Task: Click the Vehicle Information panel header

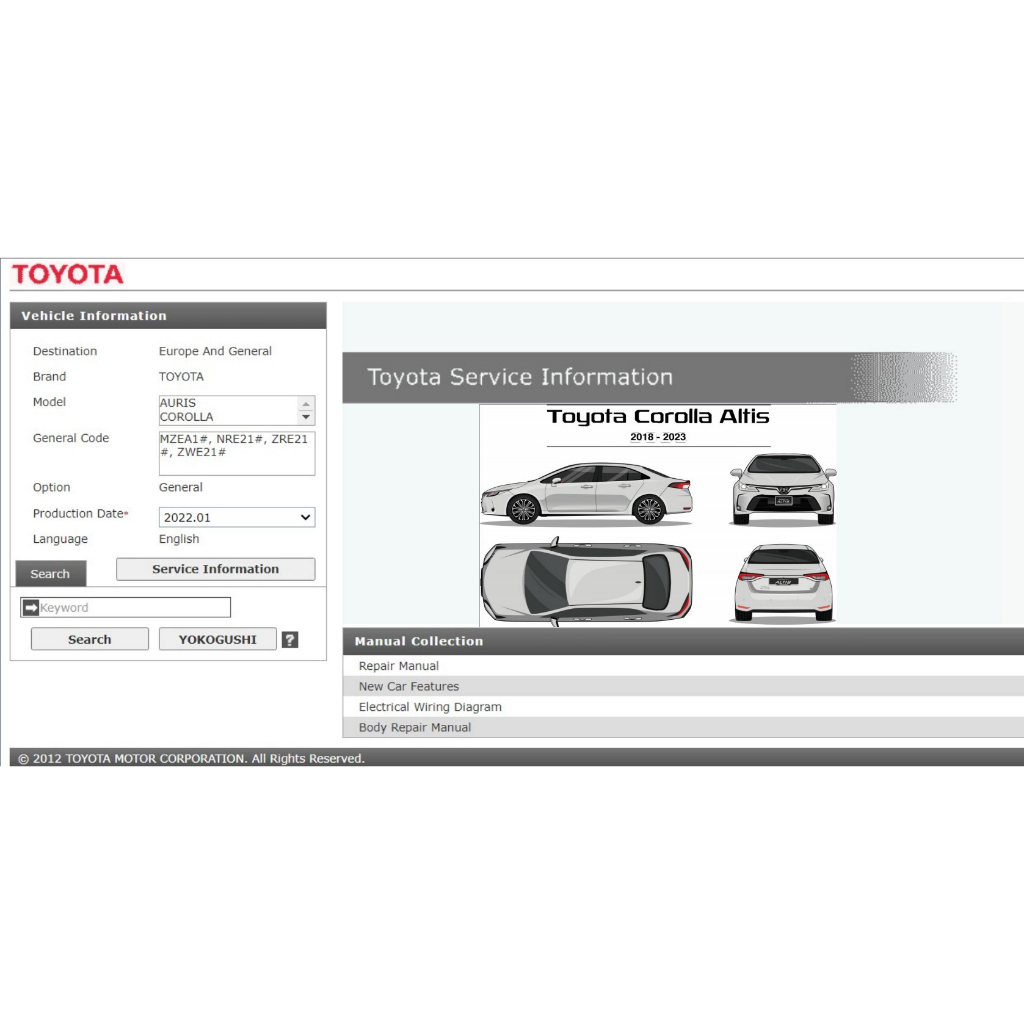Action: [x=168, y=315]
